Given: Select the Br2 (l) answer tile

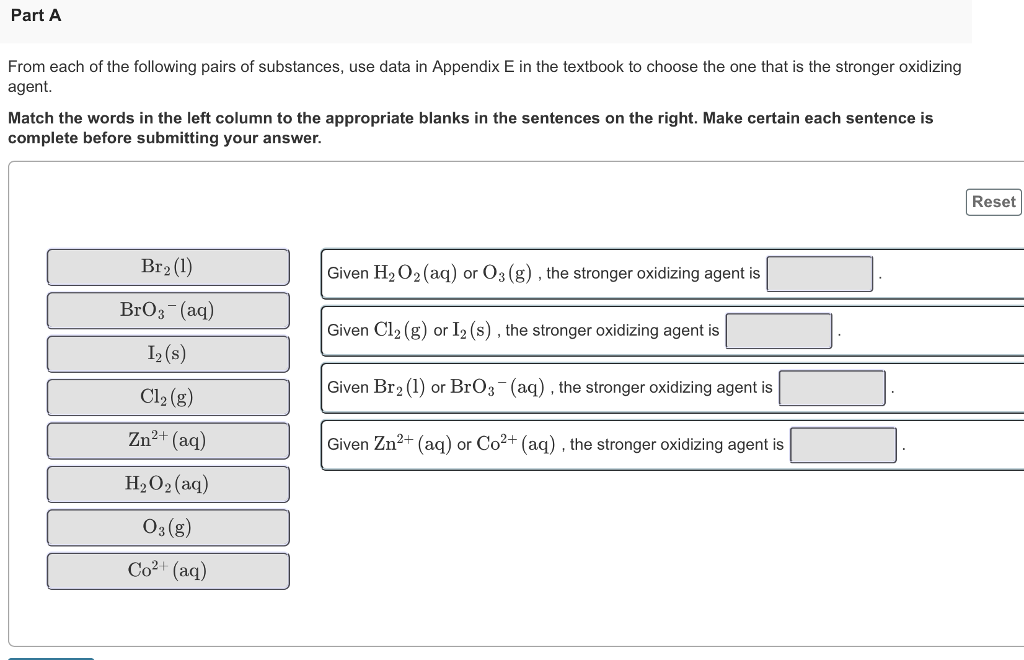Looking at the screenshot, I should [167, 266].
